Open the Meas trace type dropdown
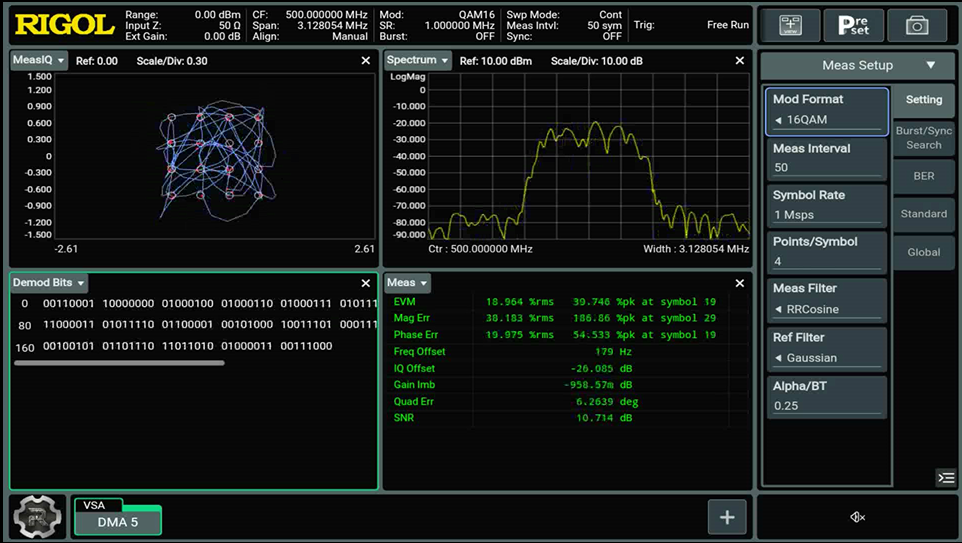Viewport: 962px width, 543px height. [x=407, y=283]
